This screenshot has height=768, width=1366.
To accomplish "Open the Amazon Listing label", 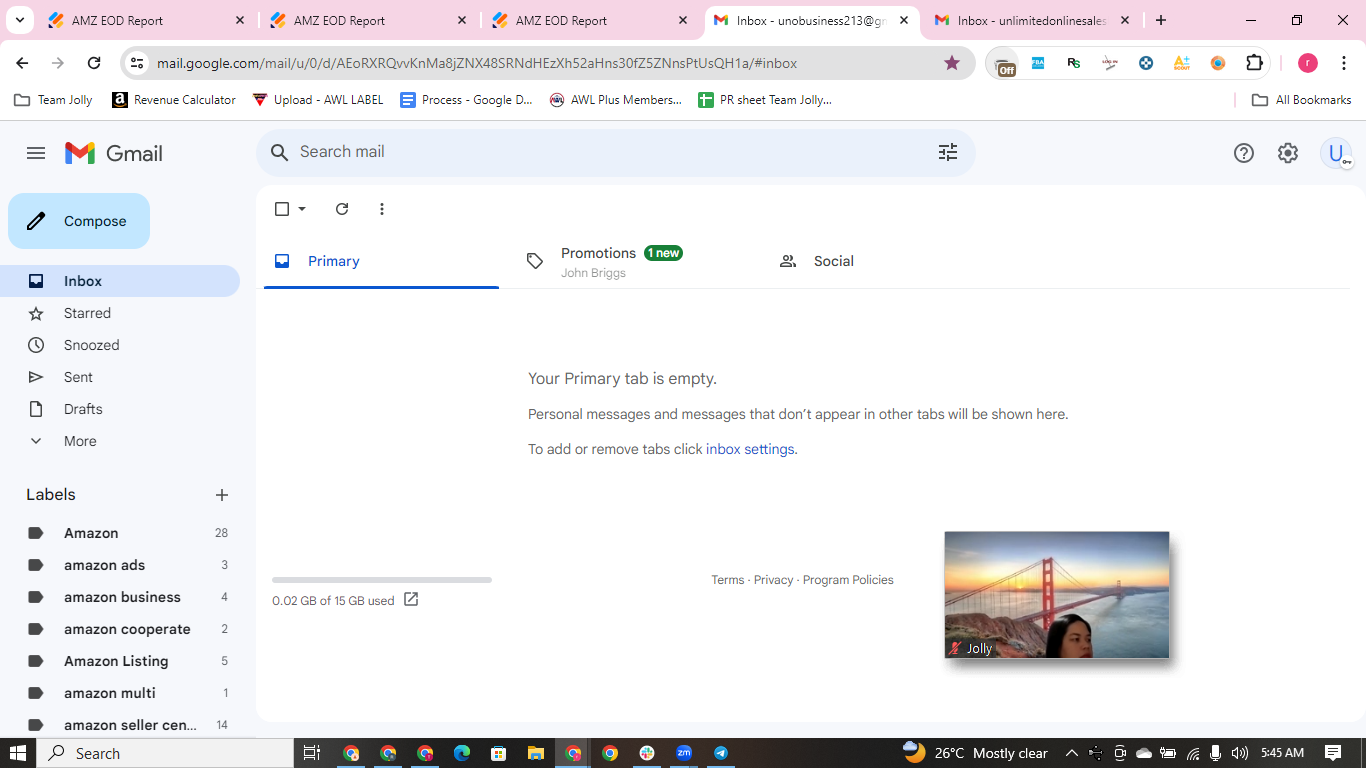I will pyautogui.click(x=120, y=661).
